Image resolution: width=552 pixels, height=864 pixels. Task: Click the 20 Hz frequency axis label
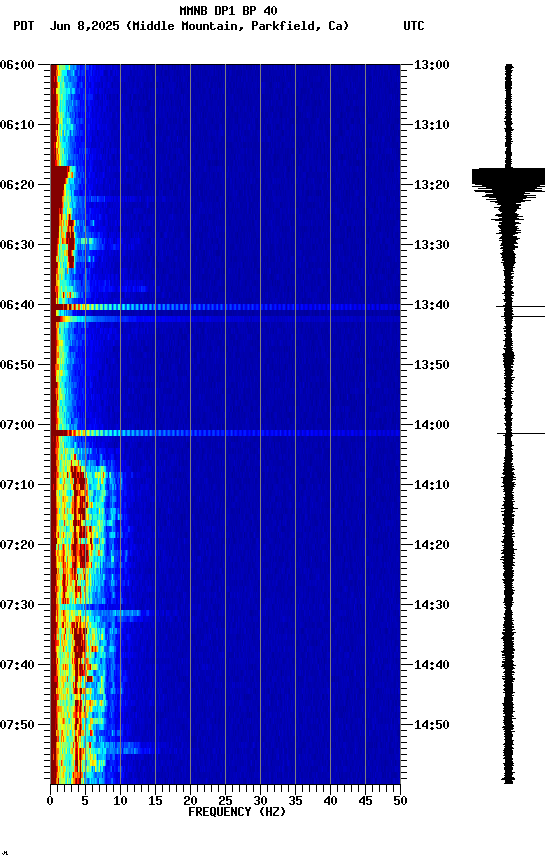pos(191,801)
